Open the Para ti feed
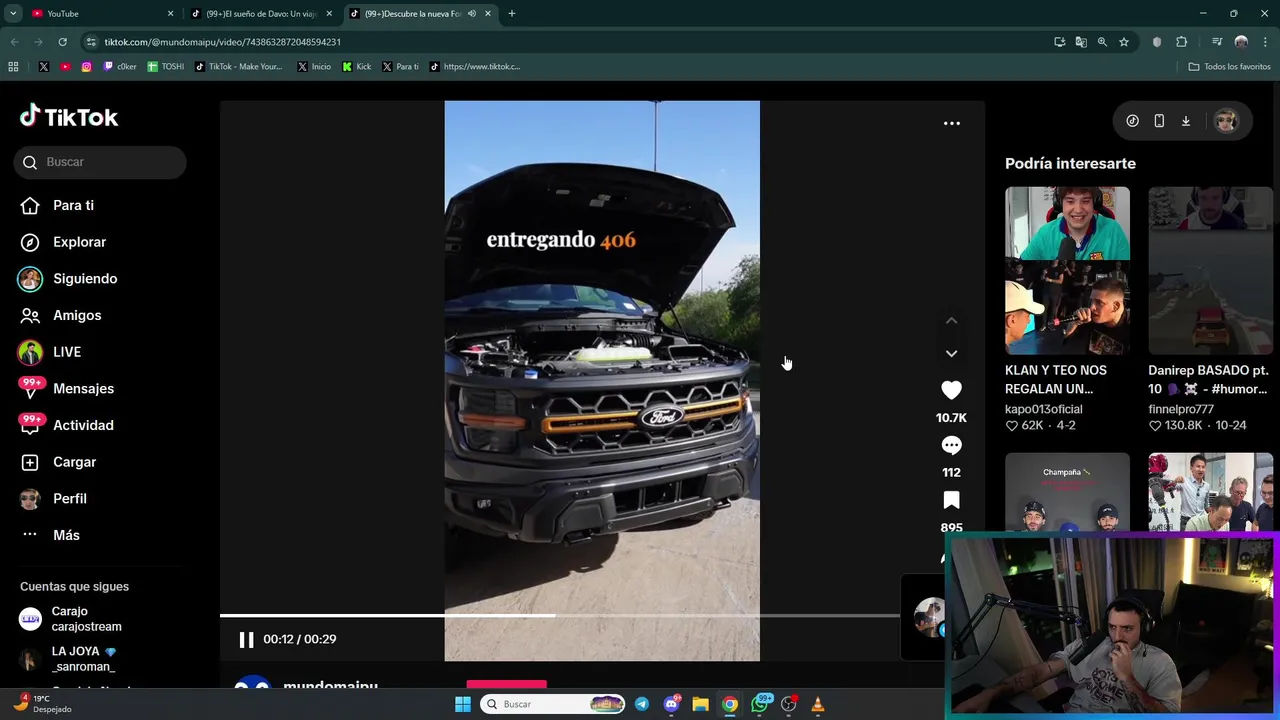This screenshot has width=1280, height=720. [56, 205]
